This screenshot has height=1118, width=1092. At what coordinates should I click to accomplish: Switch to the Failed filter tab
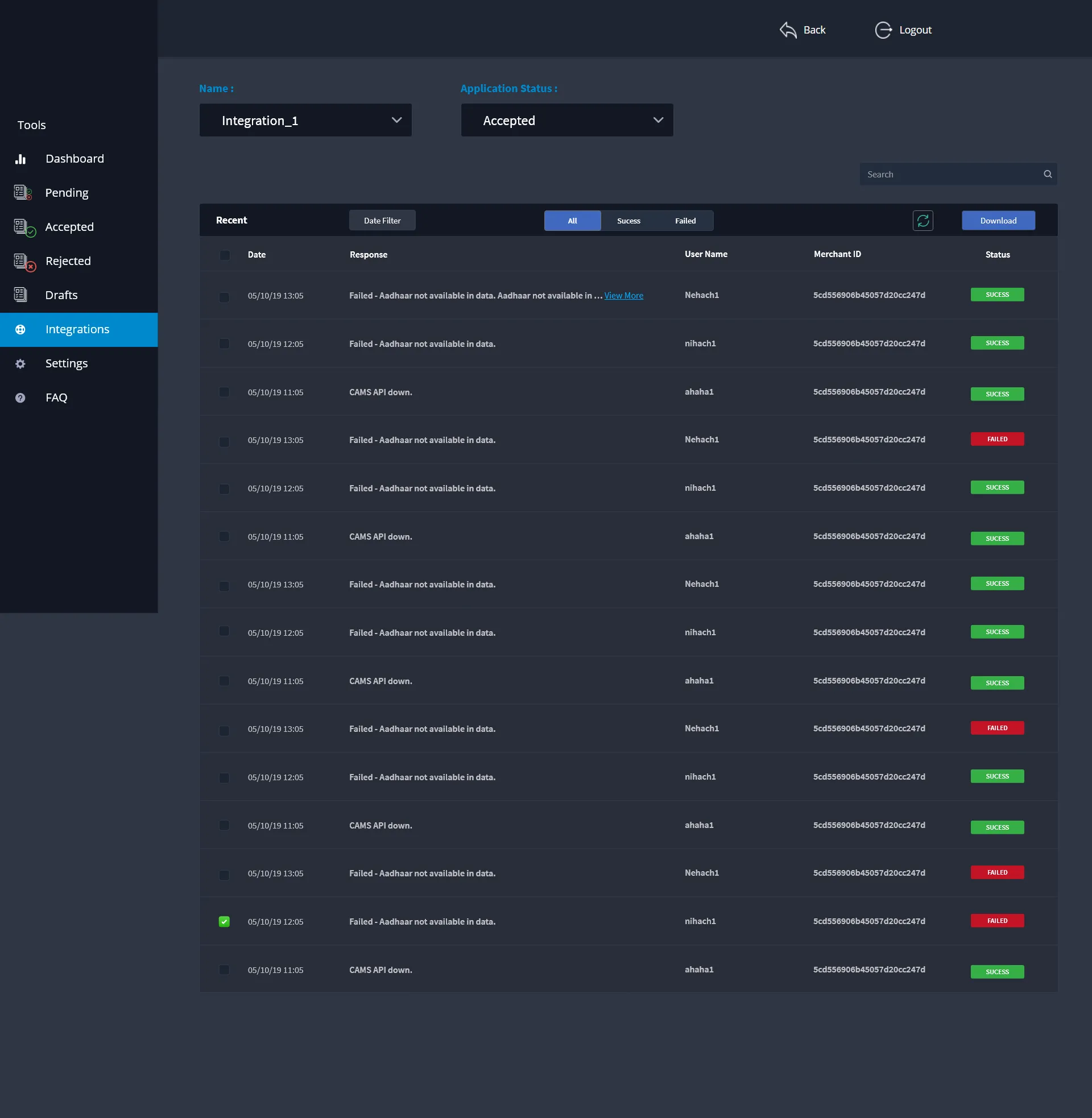(x=685, y=221)
